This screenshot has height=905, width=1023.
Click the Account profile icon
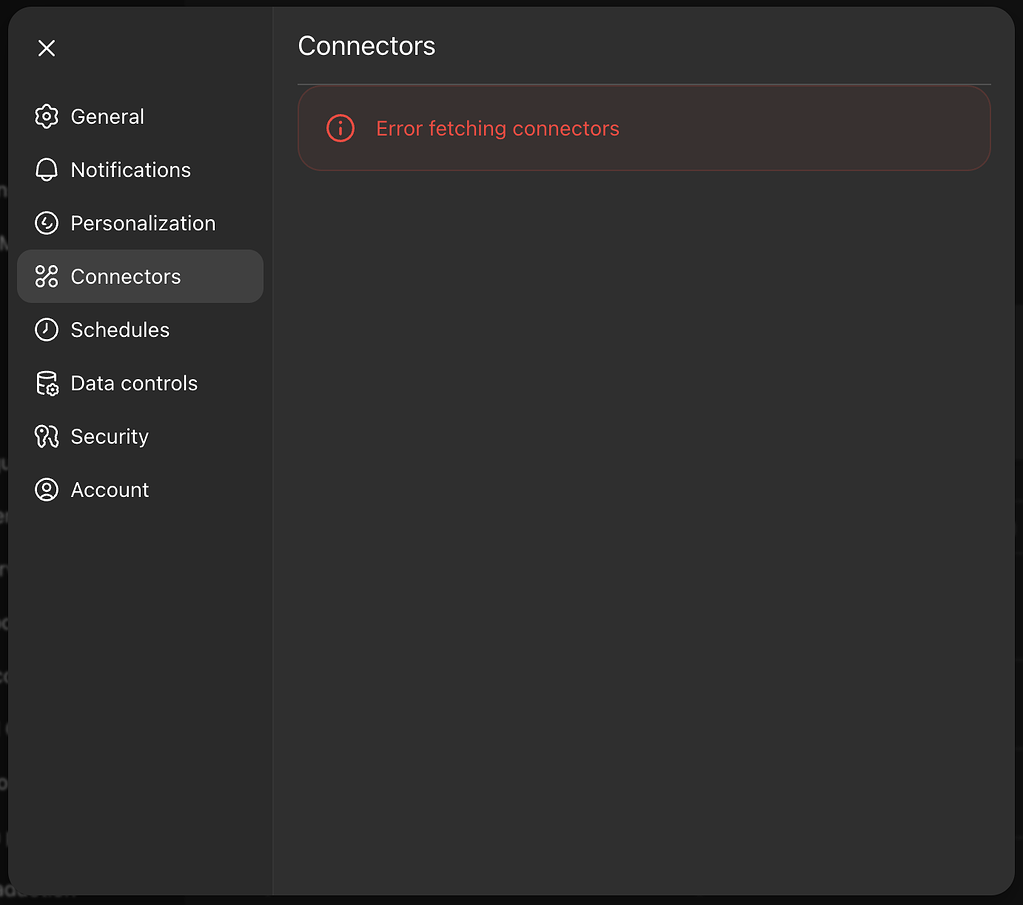(x=46, y=489)
